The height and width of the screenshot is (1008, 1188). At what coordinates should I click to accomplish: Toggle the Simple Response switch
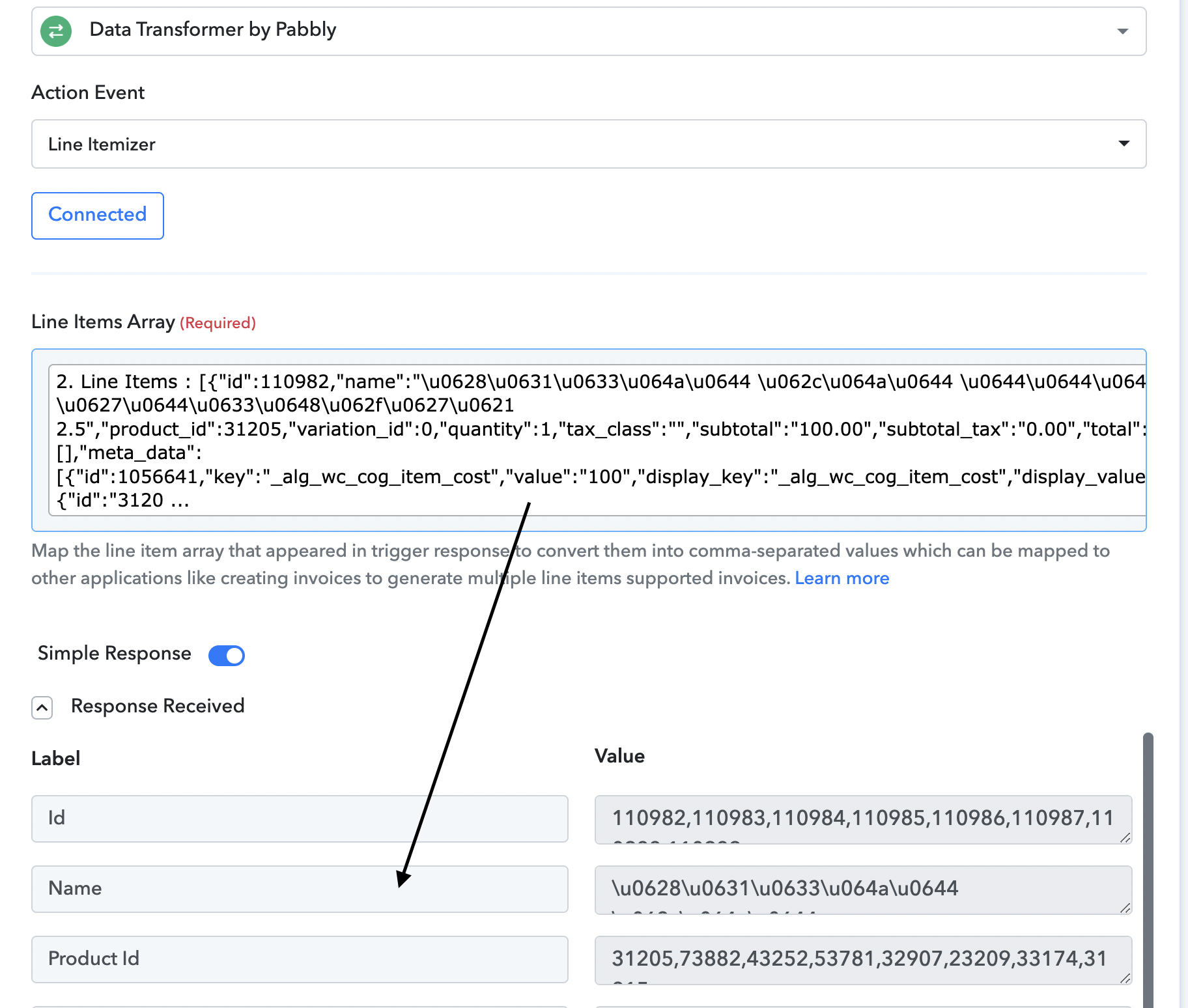tap(227, 655)
